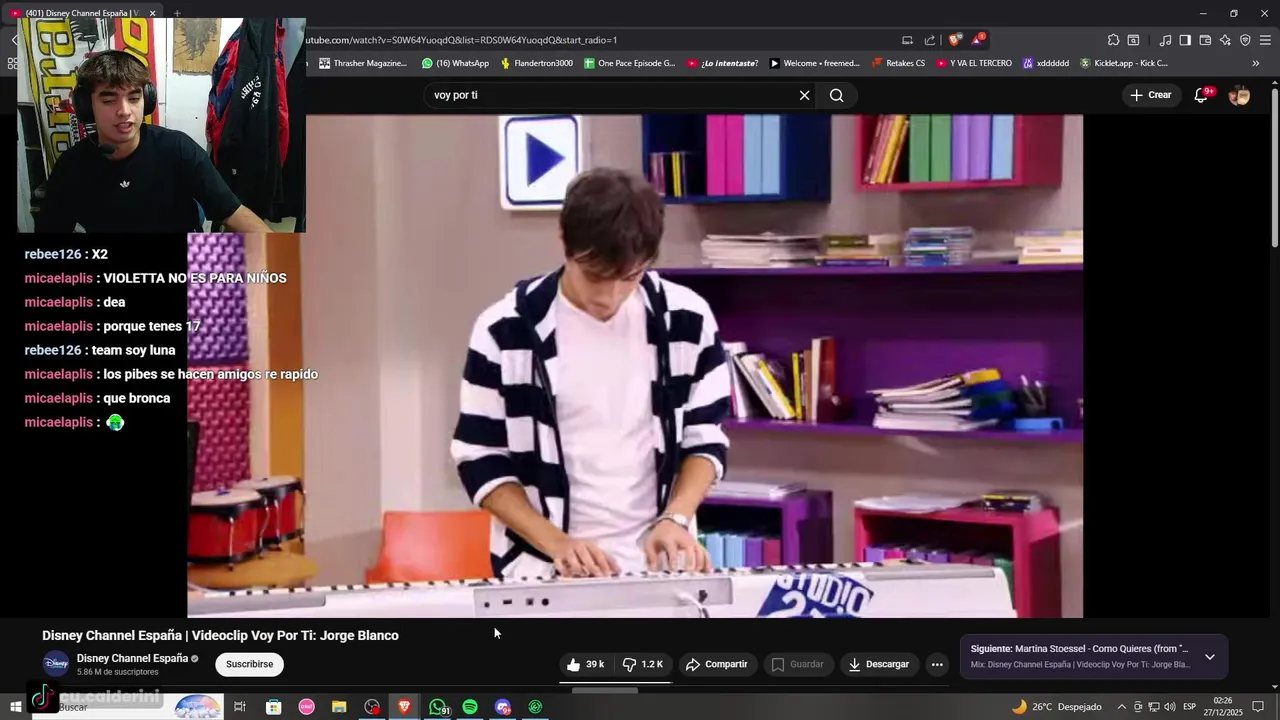Click the Brave Shields lion icon
This screenshot has width=1280, height=720.
955,40
